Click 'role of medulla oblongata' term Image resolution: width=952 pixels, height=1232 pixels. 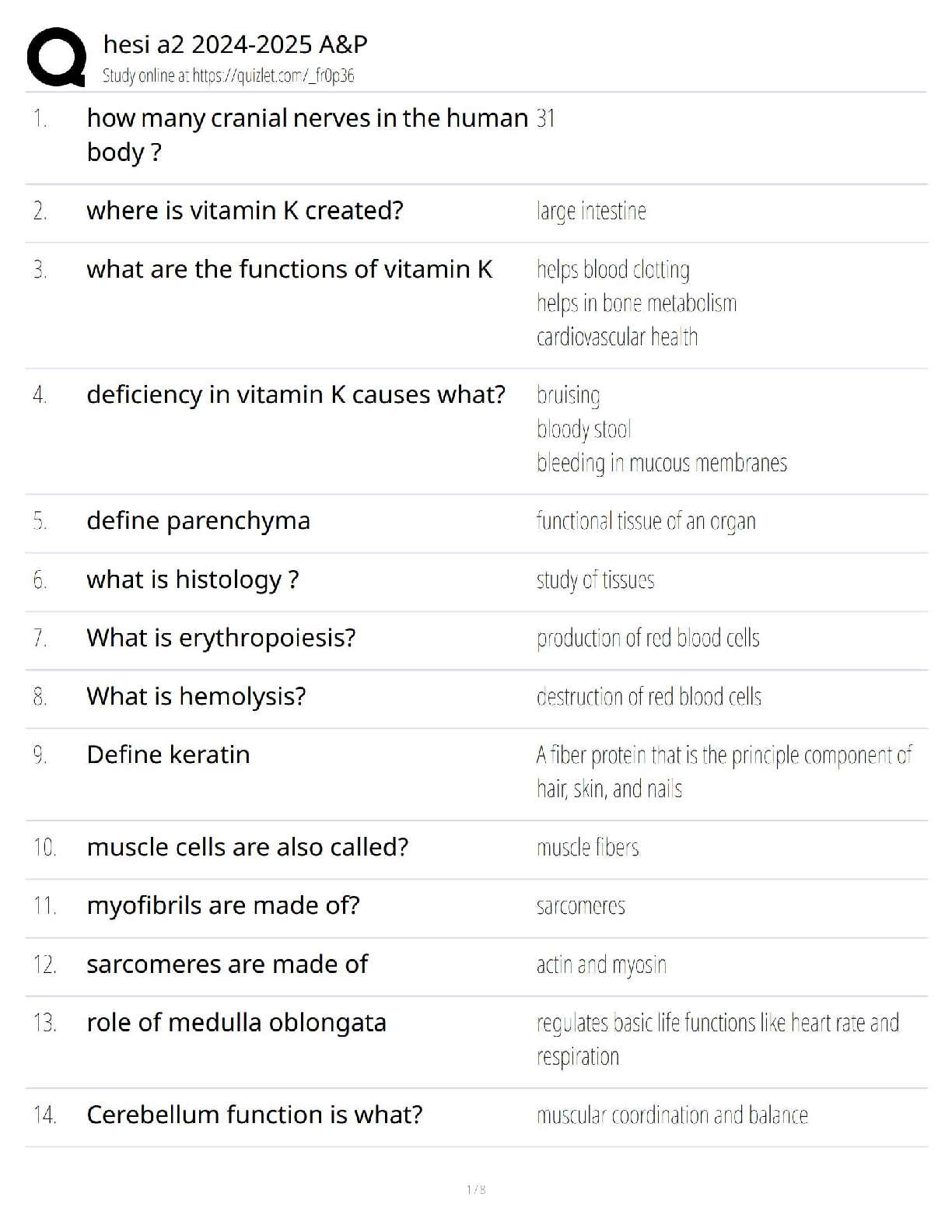236,1023
